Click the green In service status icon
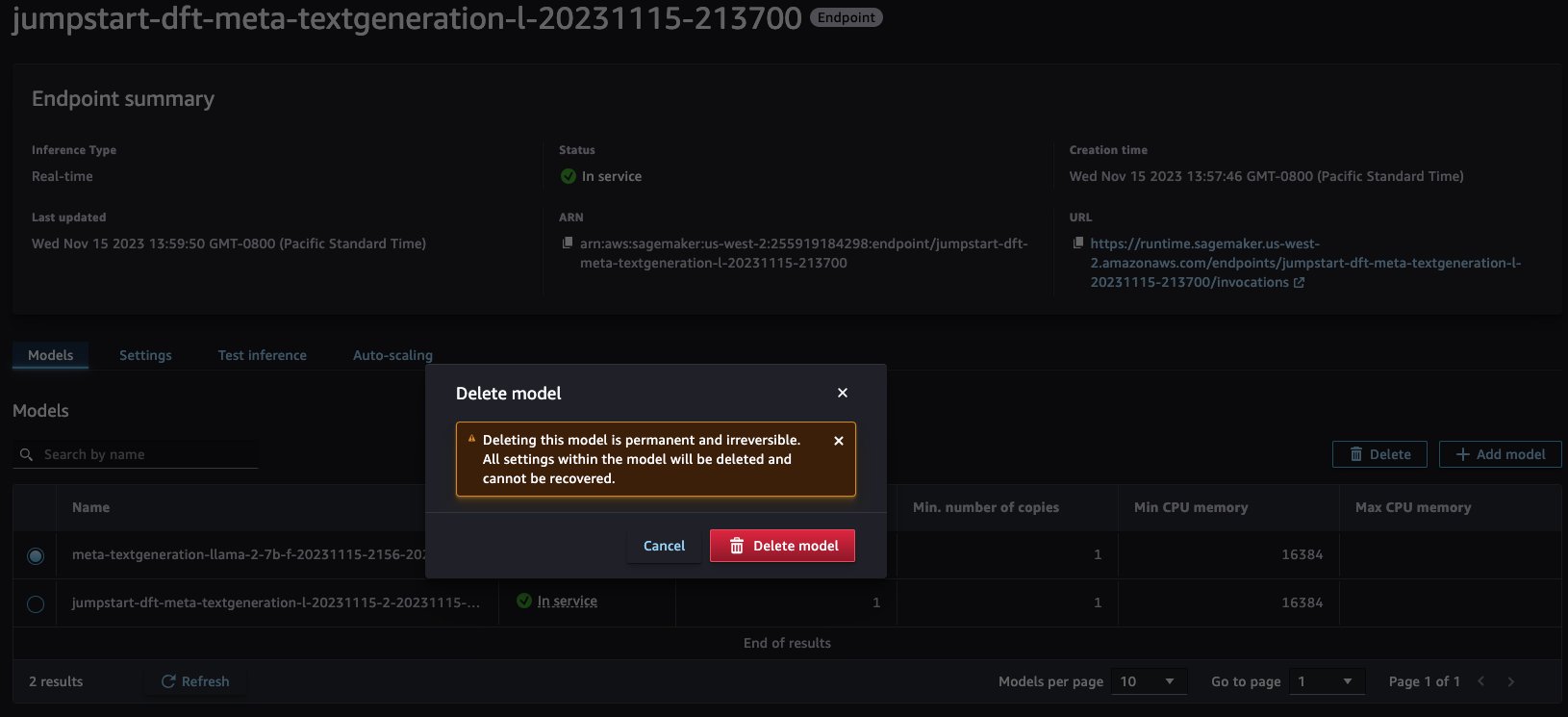Viewport: 1568px width, 717px height. point(569,176)
